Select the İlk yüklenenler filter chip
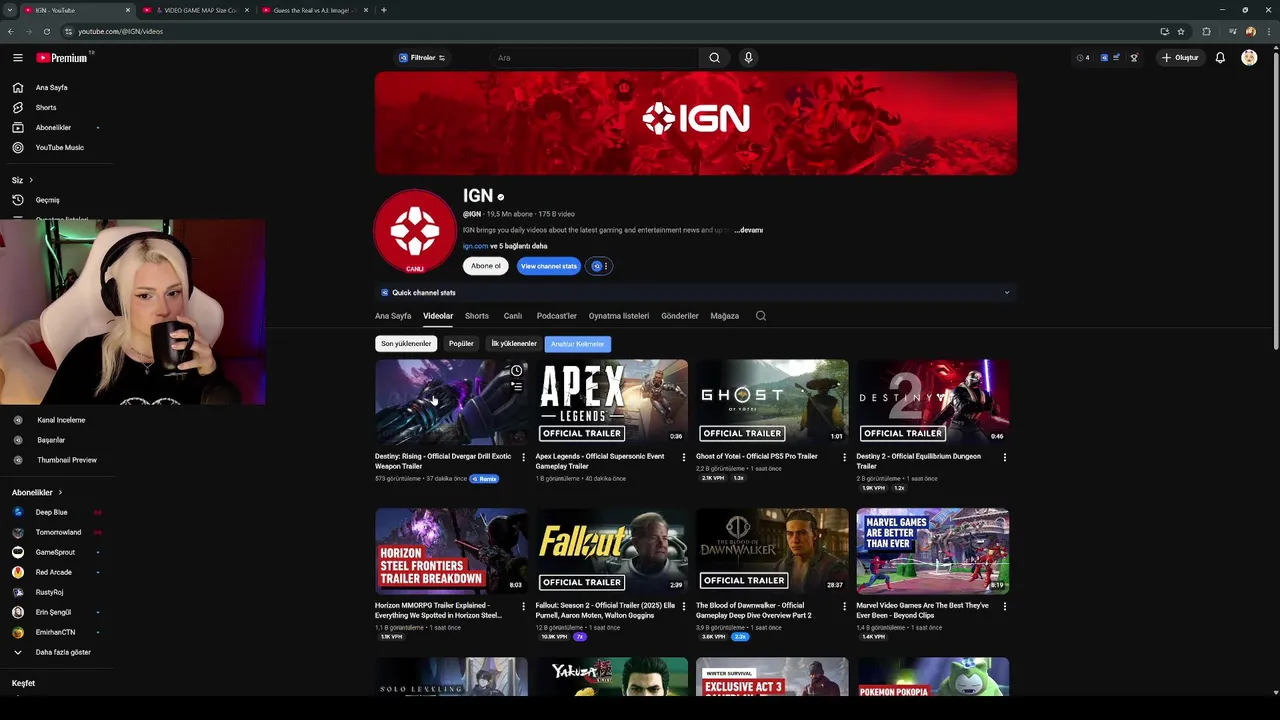 pyautogui.click(x=514, y=344)
